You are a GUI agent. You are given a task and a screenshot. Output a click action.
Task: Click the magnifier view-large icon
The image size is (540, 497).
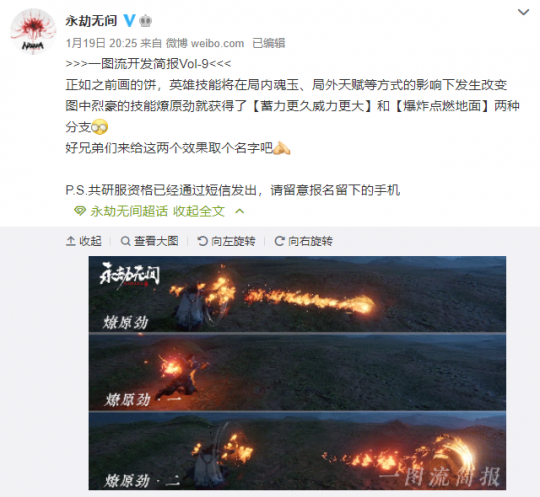pyautogui.click(x=126, y=241)
